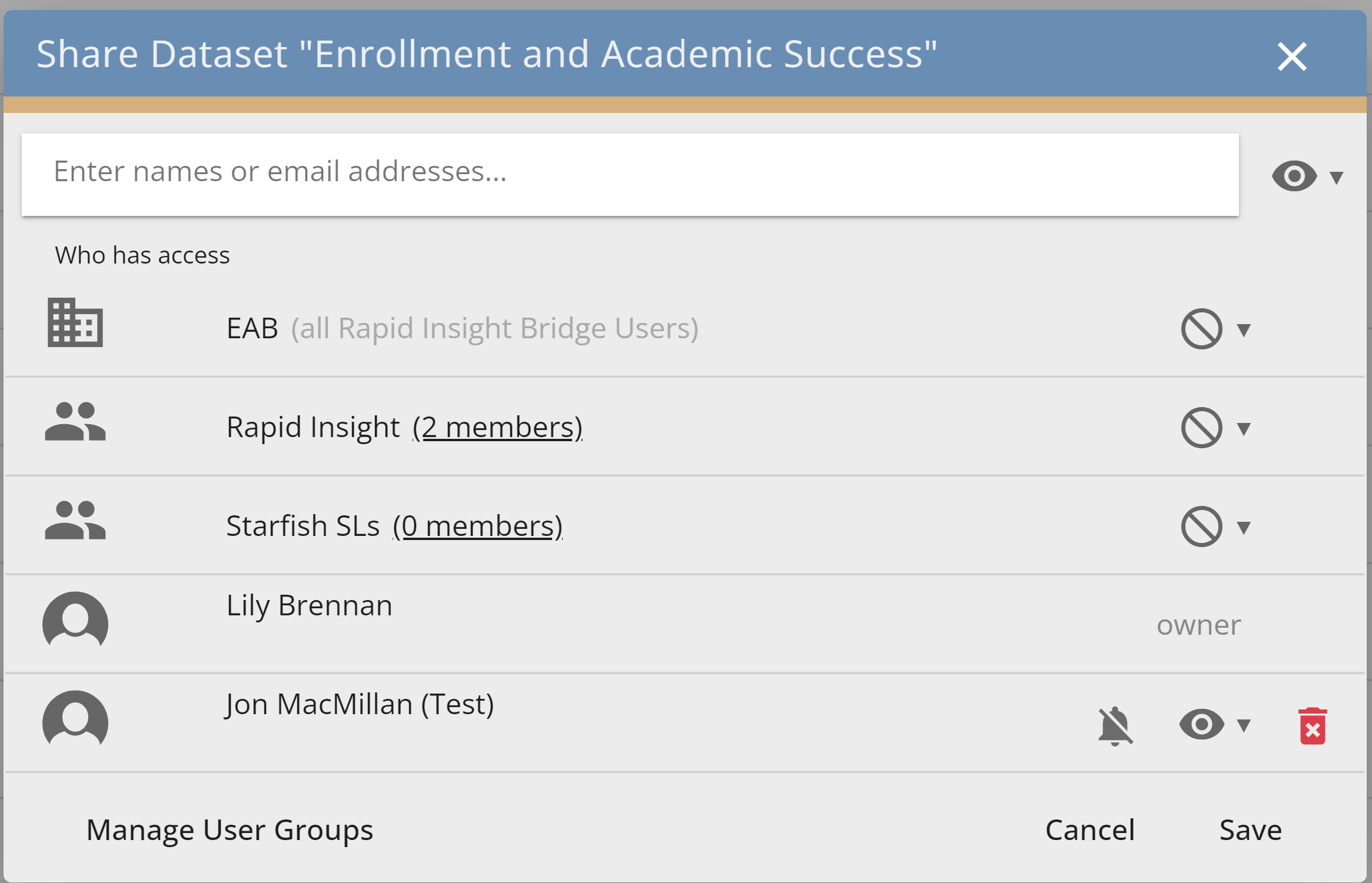Viewport: 1372px width, 883px height.
Task: Click Jon MacMillan's user avatar icon
Action: coord(75,720)
